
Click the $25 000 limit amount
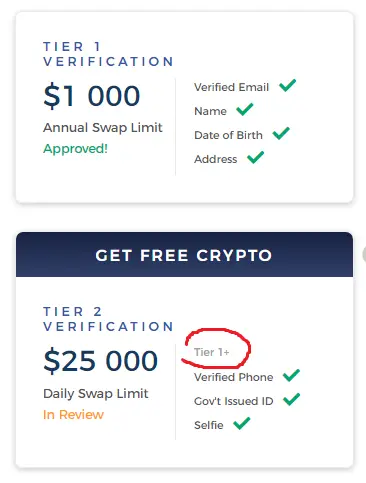click(101, 361)
